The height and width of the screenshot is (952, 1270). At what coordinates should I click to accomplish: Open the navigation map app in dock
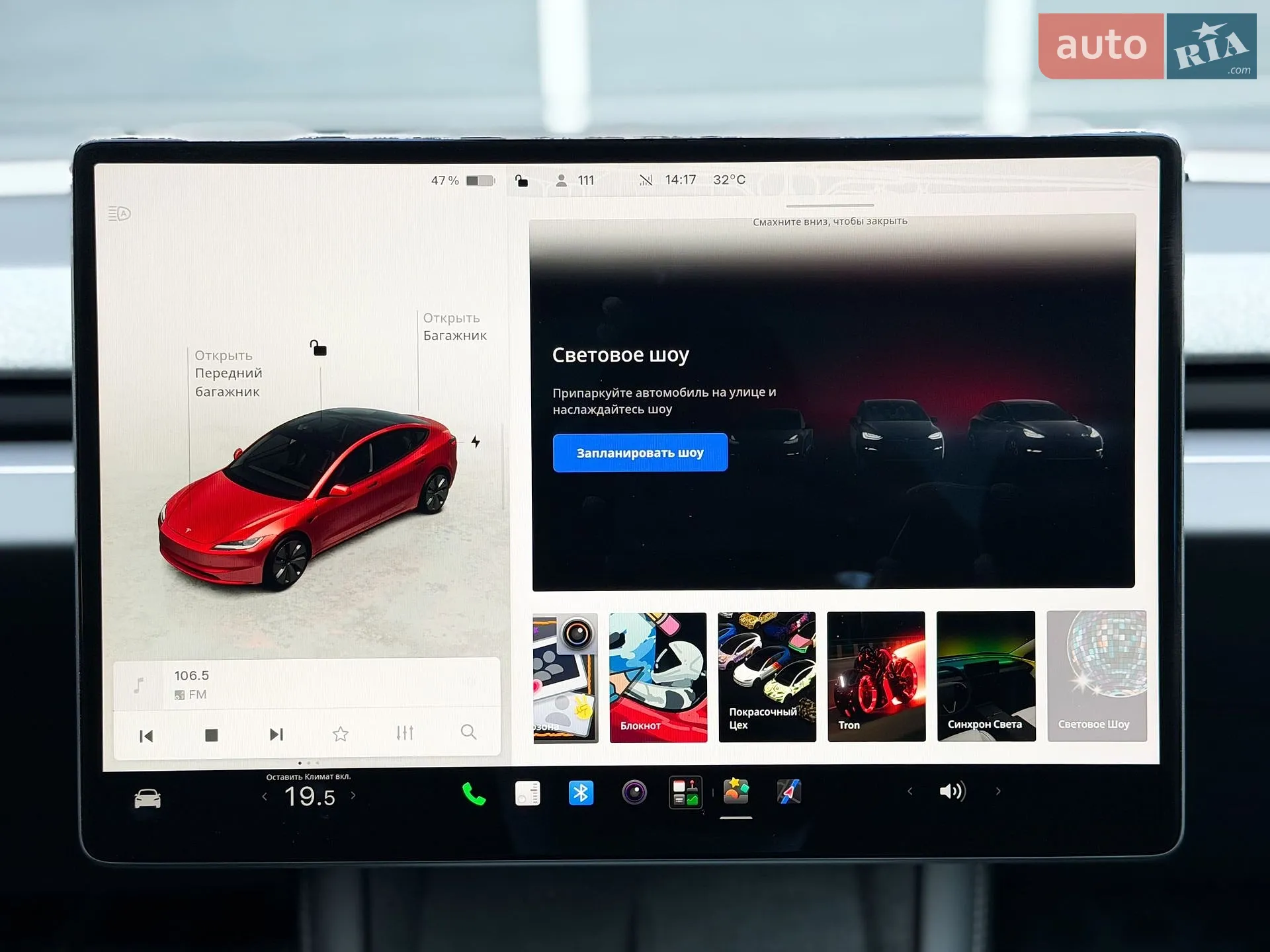(x=788, y=791)
